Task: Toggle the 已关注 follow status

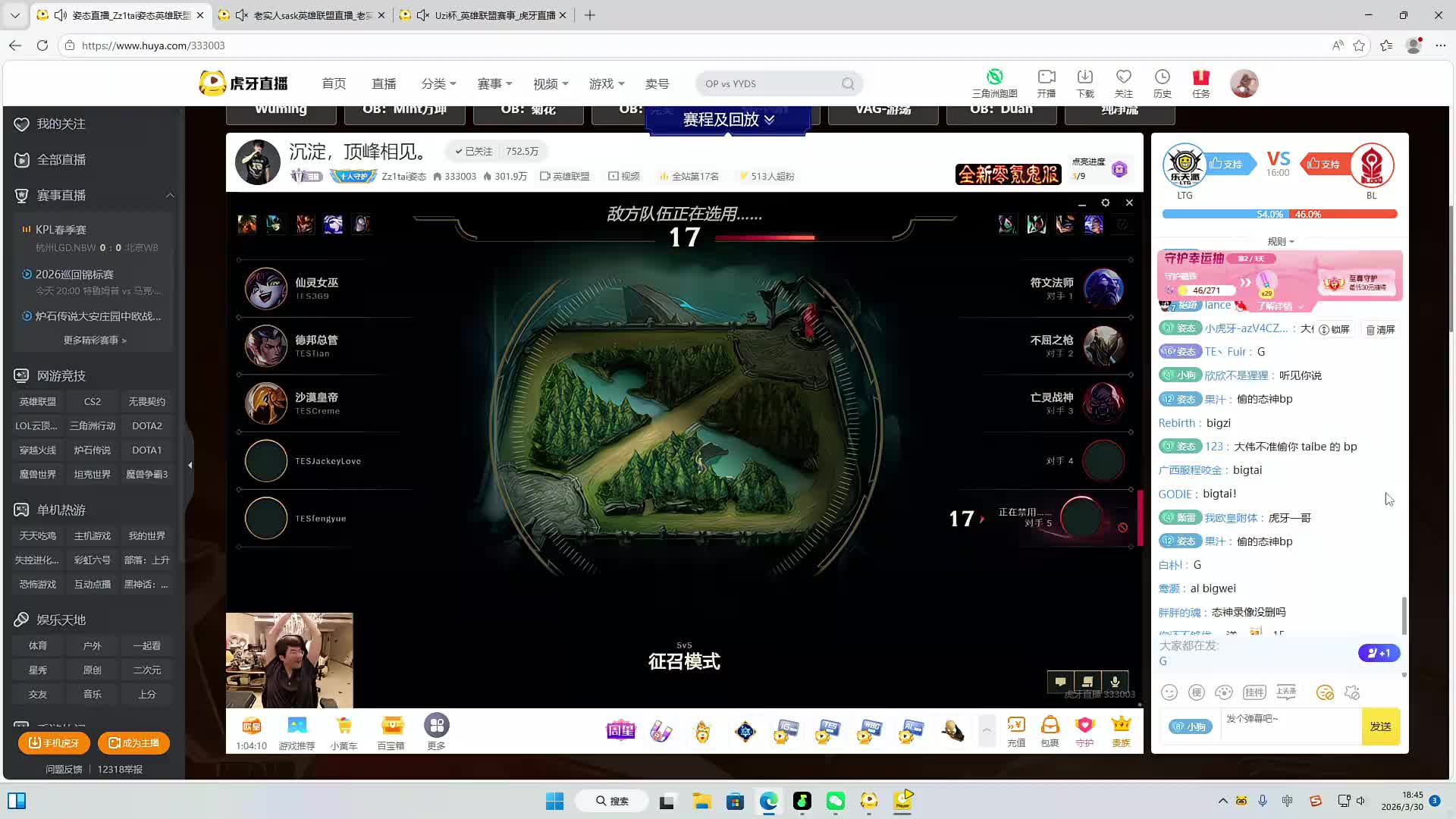Action: click(473, 152)
